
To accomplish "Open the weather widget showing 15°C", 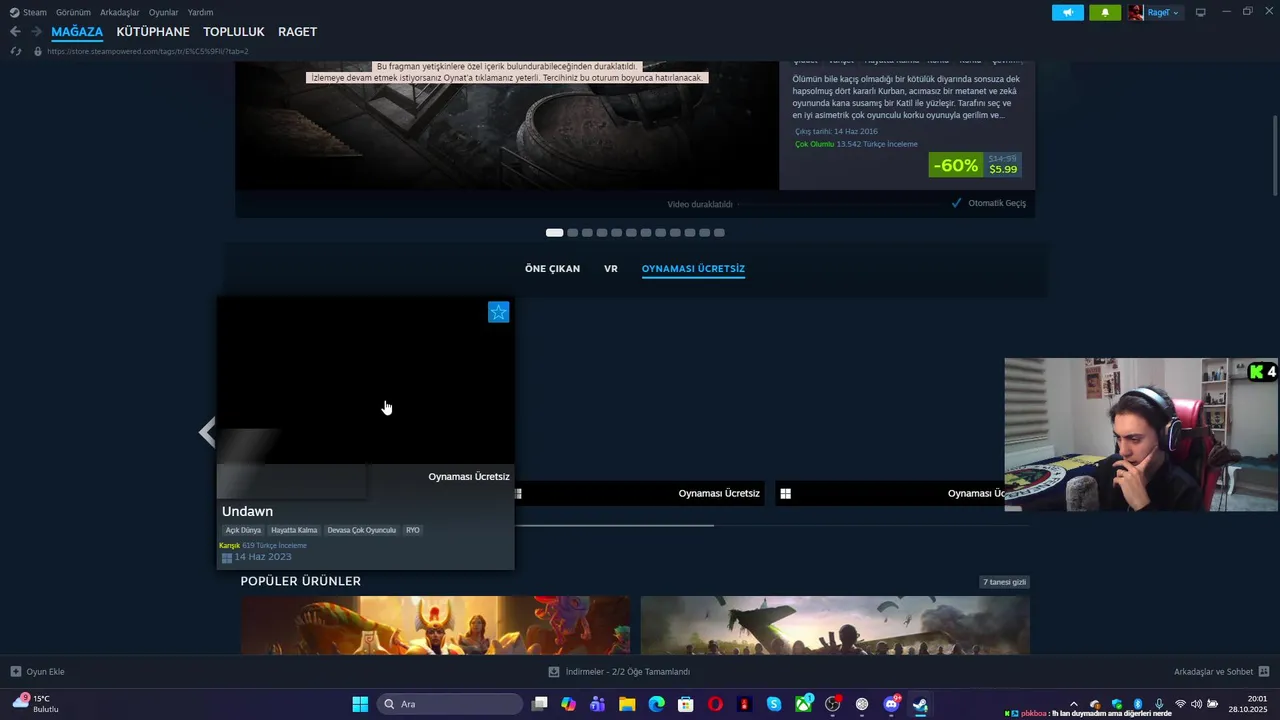I will point(36,704).
